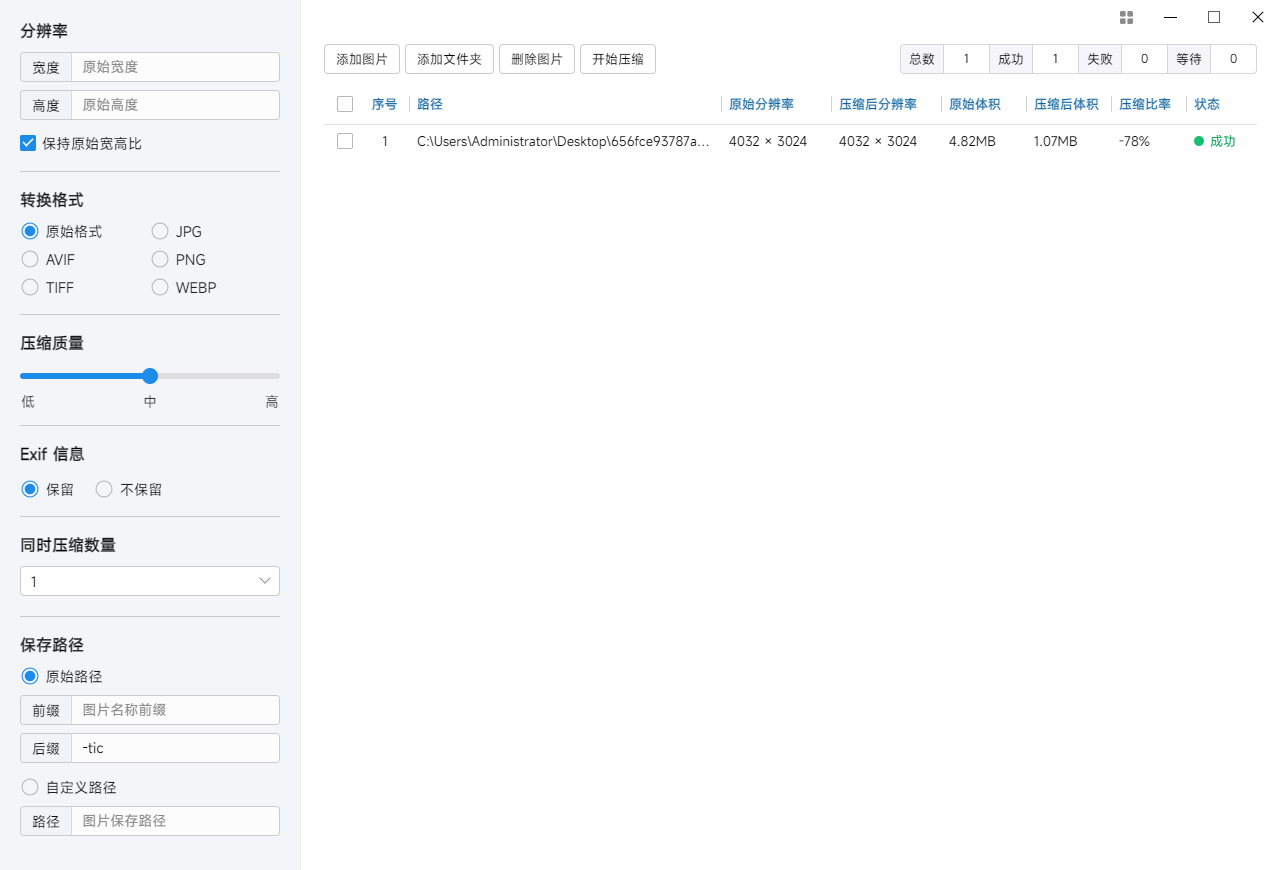
Task: Click the 添加图片 add images button
Action: click(x=362, y=59)
